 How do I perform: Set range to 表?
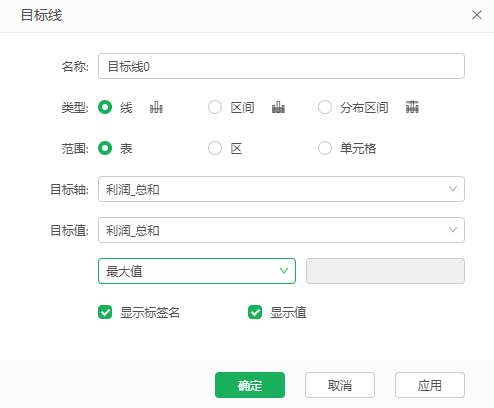105,148
